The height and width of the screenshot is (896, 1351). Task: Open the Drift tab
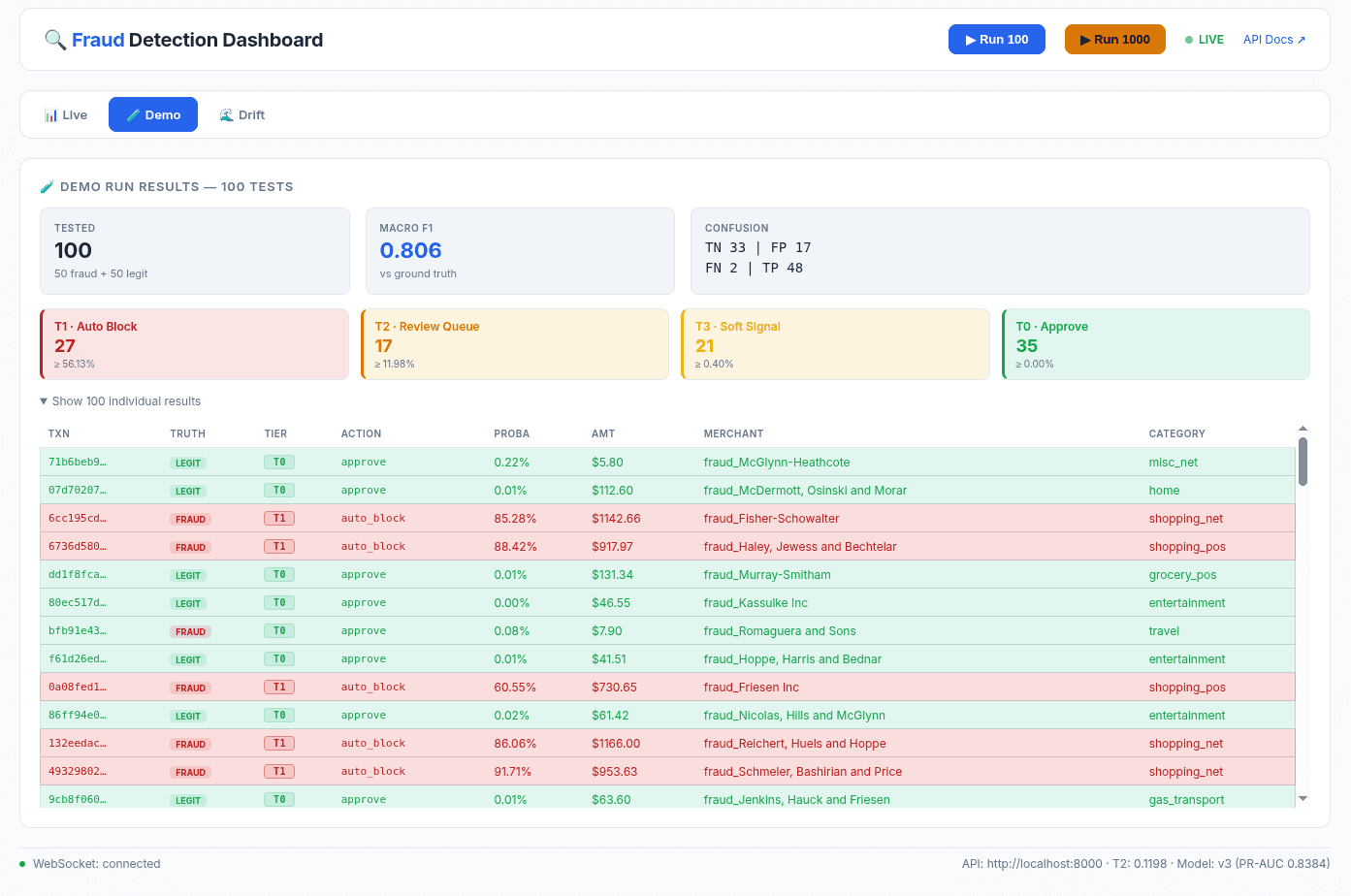tap(242, 114)
